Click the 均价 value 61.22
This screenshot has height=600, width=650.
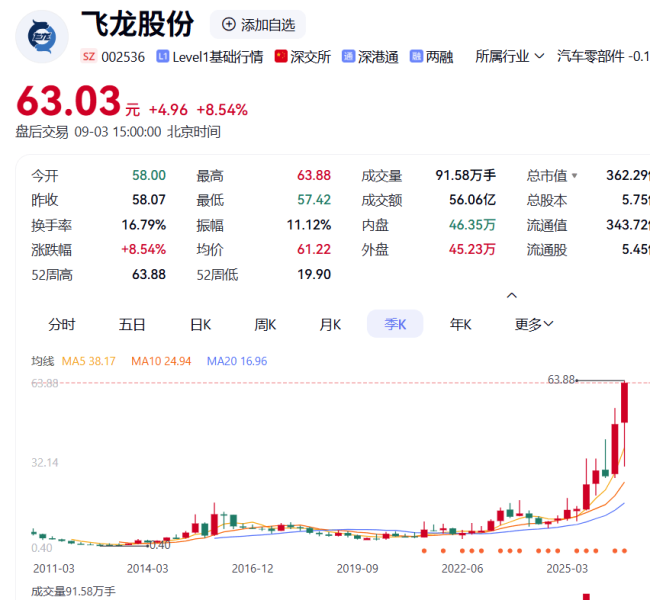tap(314, 249)
